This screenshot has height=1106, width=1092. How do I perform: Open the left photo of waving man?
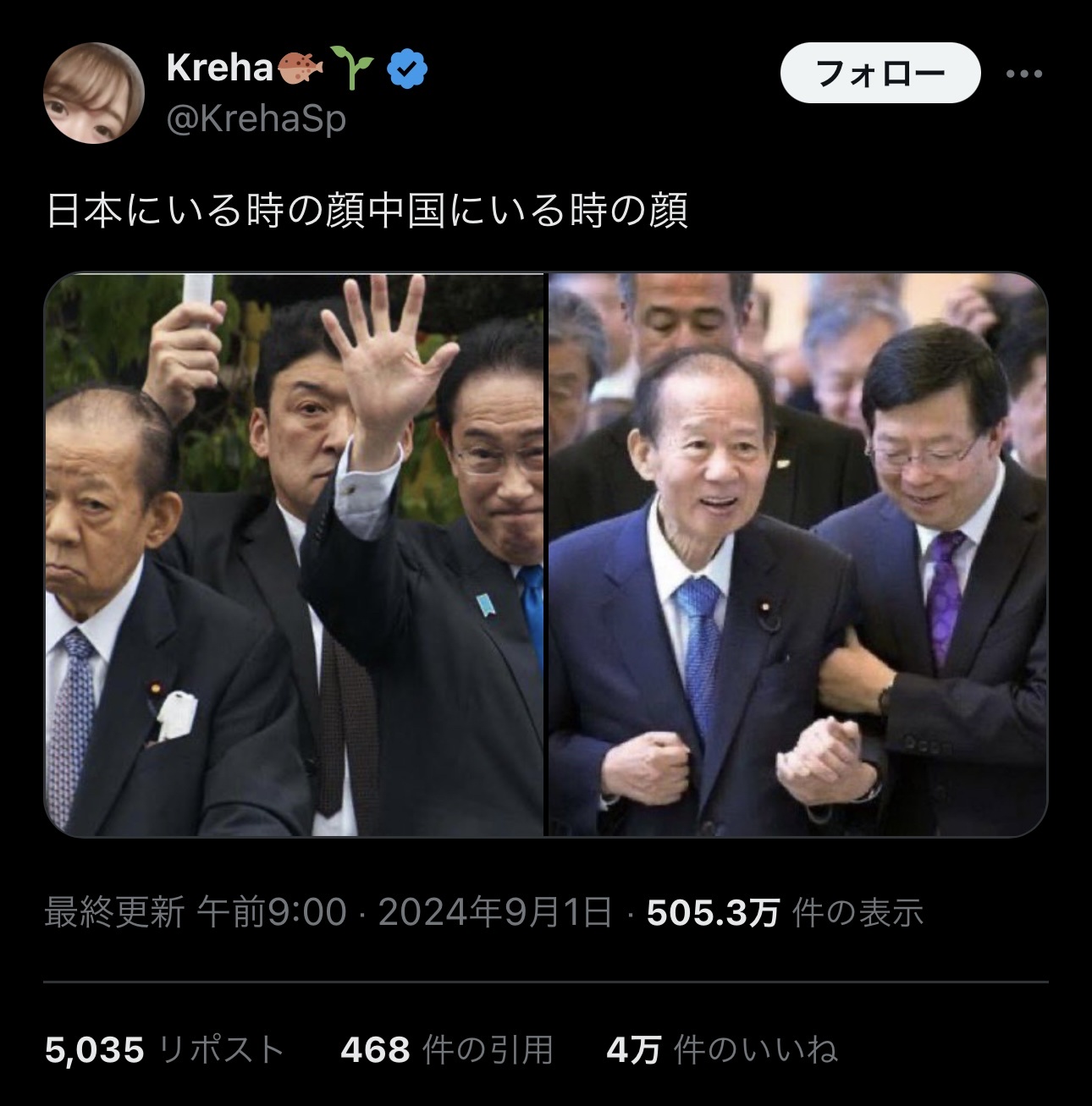(x=294, y=555)
